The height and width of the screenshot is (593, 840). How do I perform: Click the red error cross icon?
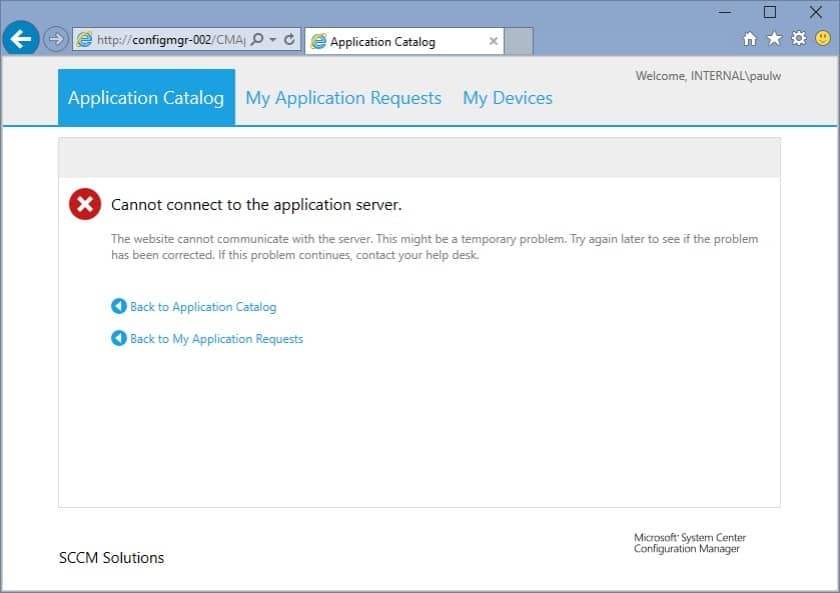pos(85,204)
